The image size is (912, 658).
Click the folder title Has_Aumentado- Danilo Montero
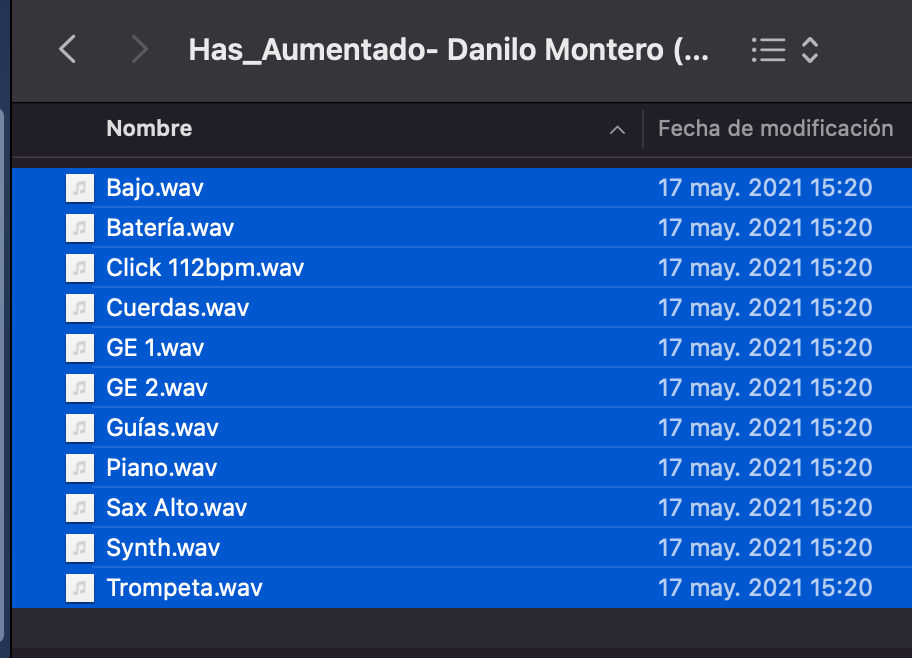[x=448, y=50]
